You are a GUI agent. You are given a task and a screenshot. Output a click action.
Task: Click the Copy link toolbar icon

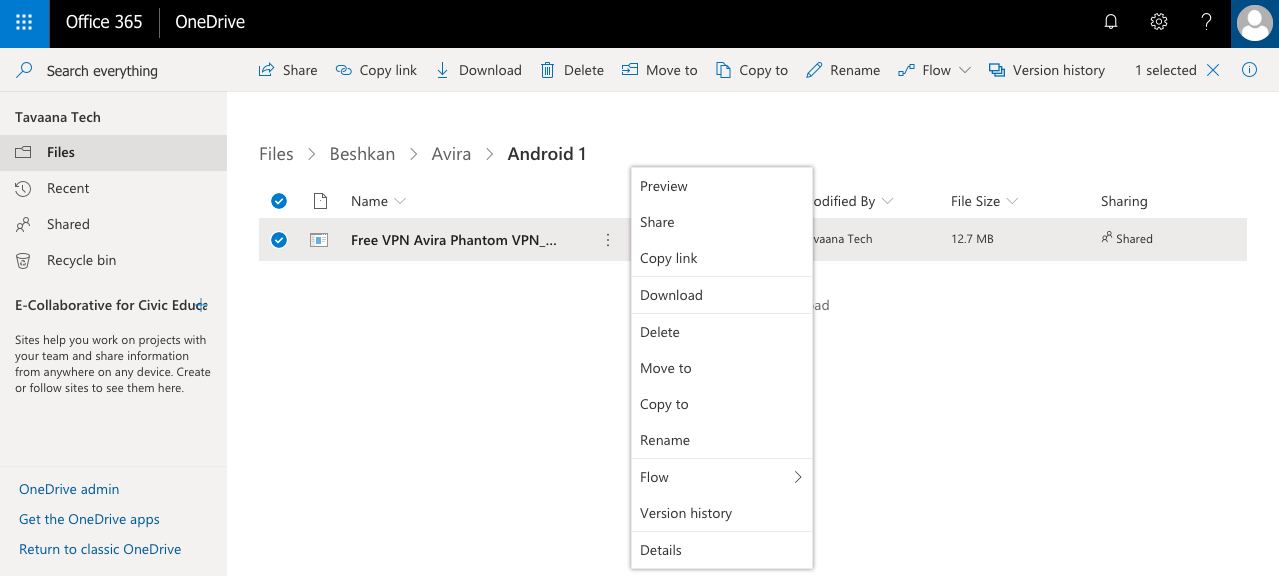pos(343,70)
